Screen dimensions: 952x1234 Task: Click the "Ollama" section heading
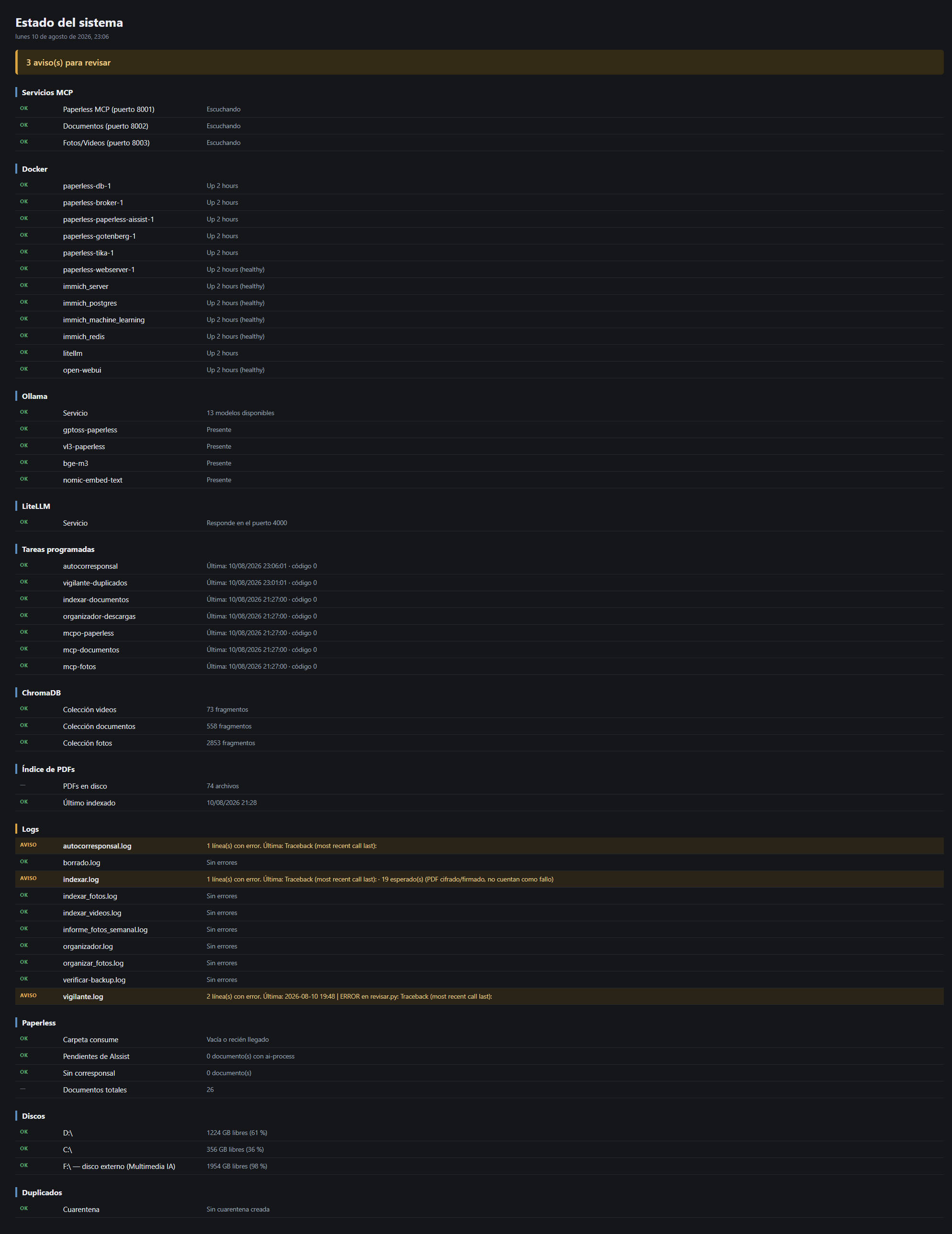(34, 396)
